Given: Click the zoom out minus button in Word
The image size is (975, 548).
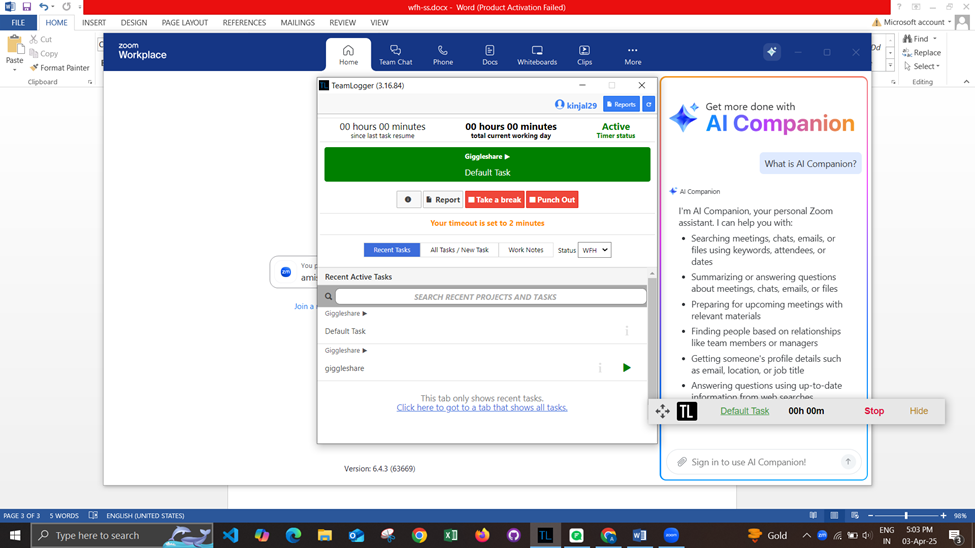Looking at the screenshot, I should click(x=871, y=516).
